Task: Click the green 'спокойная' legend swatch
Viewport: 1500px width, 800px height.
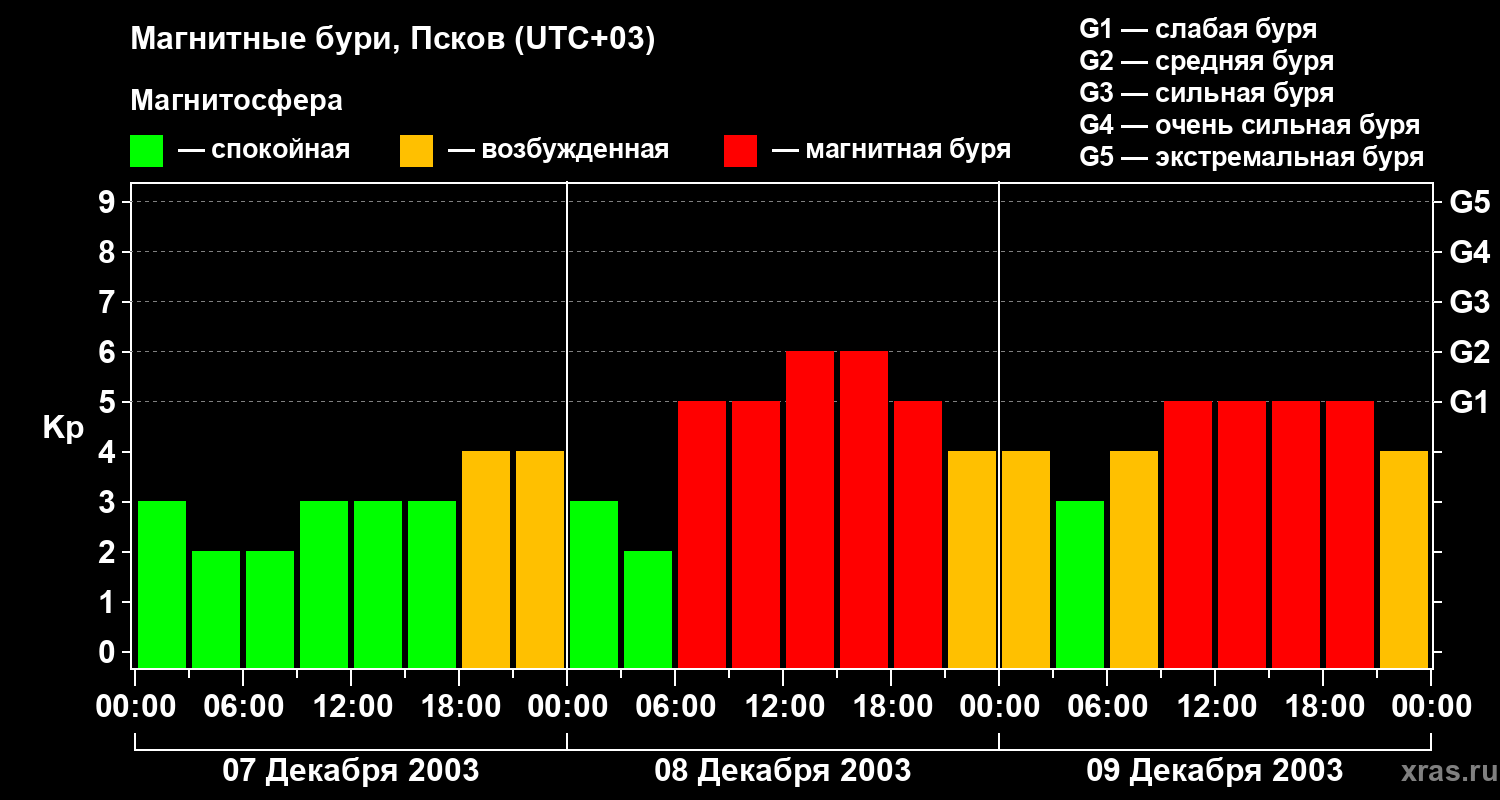Action: pyautogui.click(x=146, y=151)
